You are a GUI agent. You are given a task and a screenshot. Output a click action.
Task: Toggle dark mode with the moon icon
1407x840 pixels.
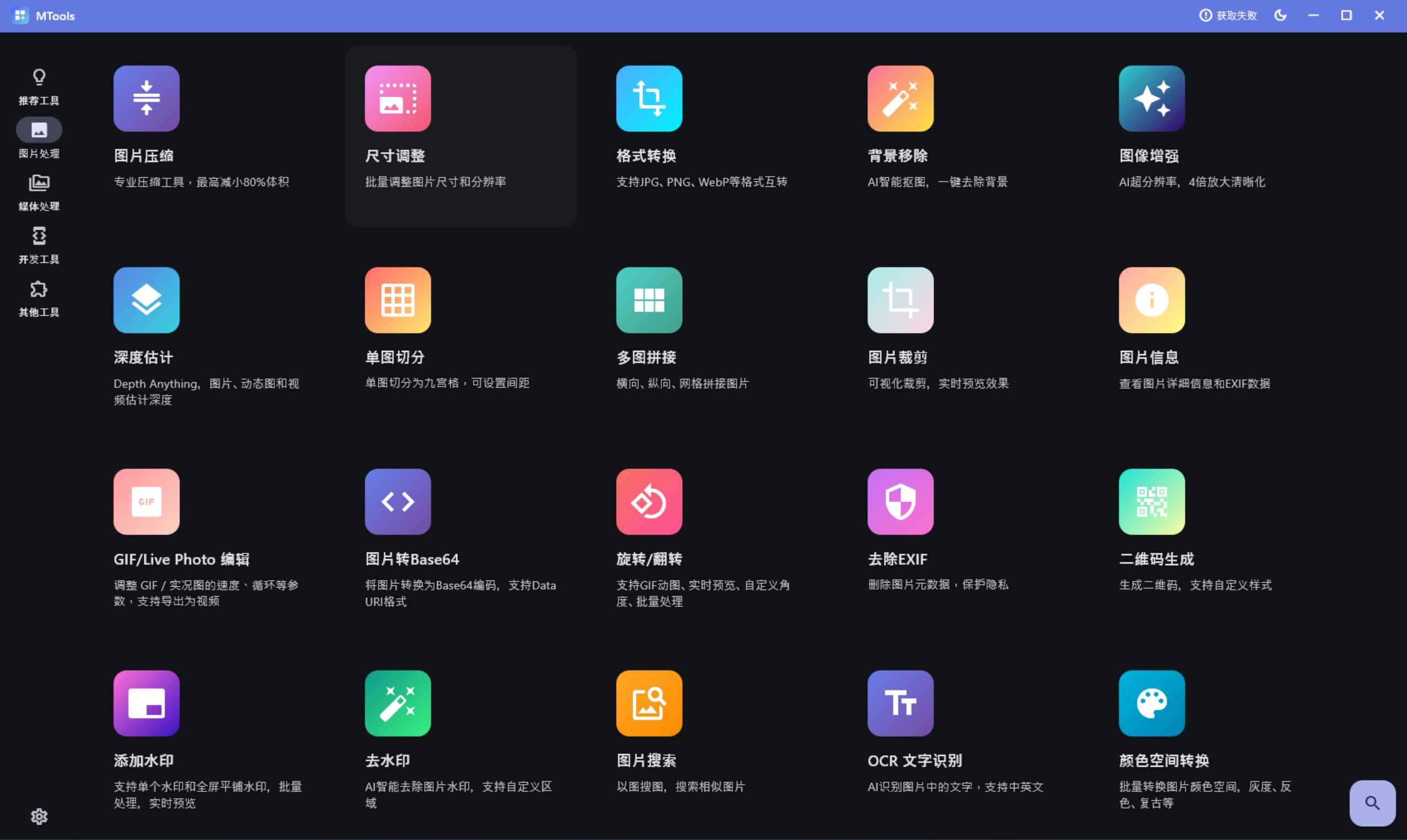point(1280,15)
